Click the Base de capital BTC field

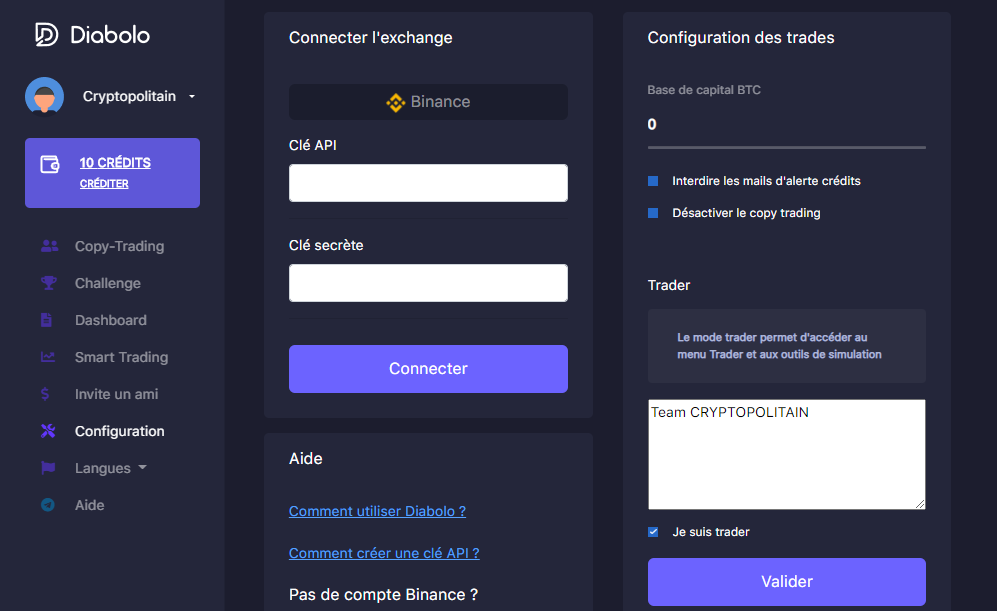(787, 125)
